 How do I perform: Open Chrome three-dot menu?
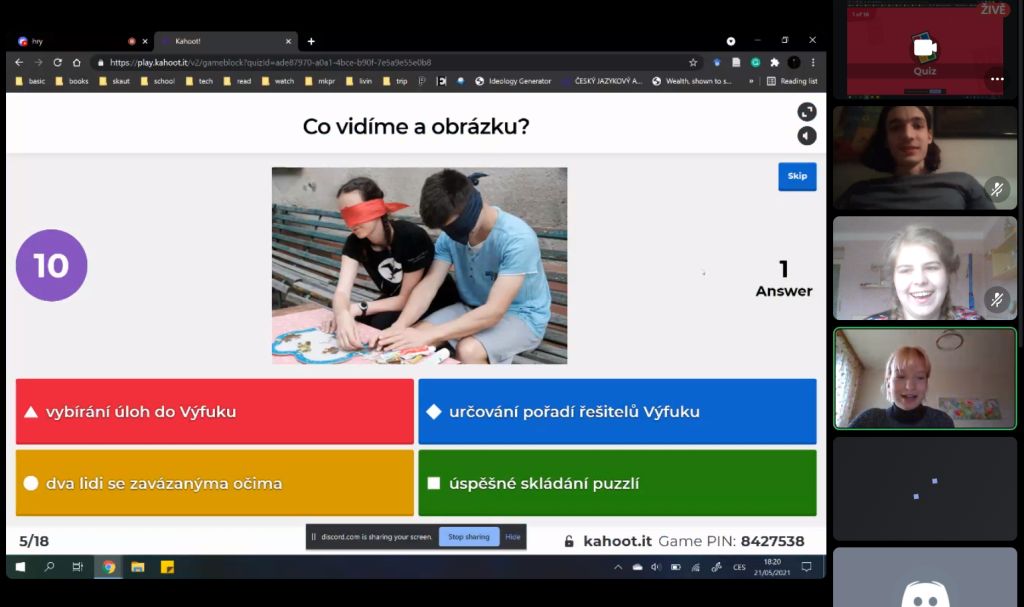(813, 62)
